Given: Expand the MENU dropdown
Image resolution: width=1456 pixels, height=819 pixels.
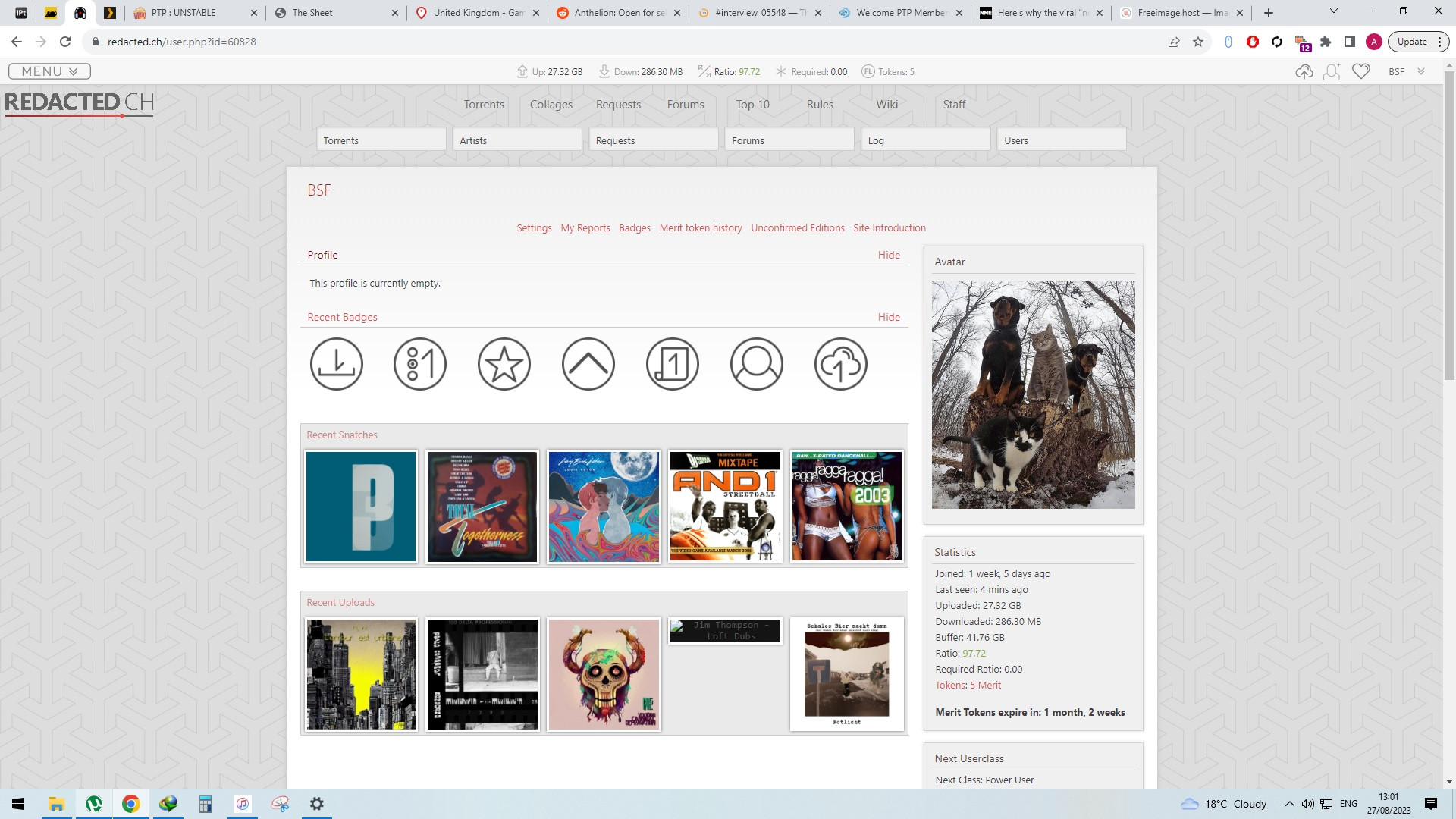Looking at the screenshot, I should click(49, 71).
